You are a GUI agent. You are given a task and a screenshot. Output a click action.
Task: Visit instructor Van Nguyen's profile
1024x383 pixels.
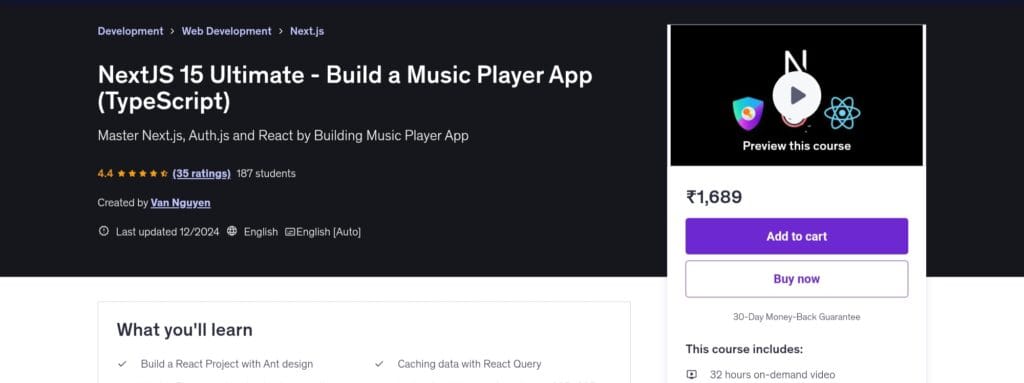(180, 203)
